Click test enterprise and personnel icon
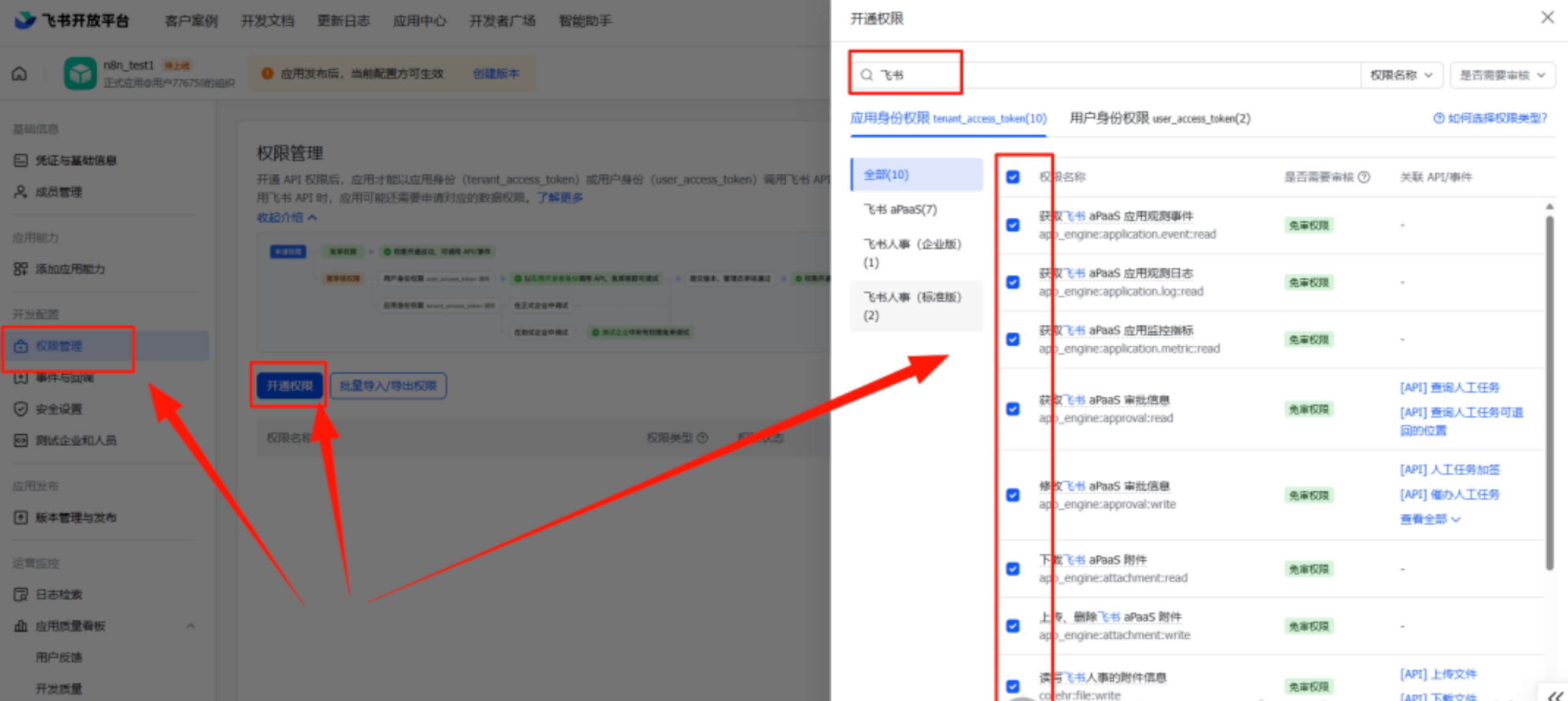The height and width of the screenshot is (701, 1568). (21, 440)
